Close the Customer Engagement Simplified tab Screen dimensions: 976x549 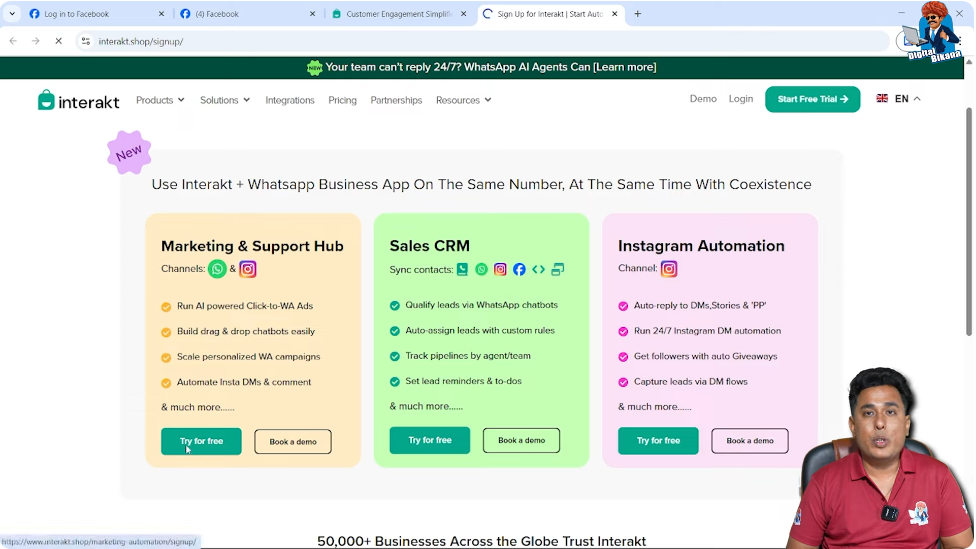tap(463, 14)
